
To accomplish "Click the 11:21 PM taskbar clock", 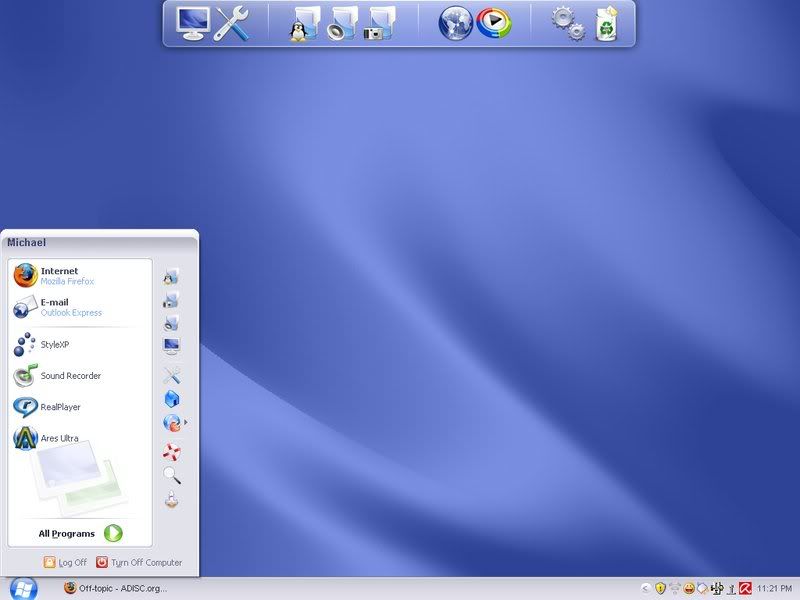I will click(774, 588).
